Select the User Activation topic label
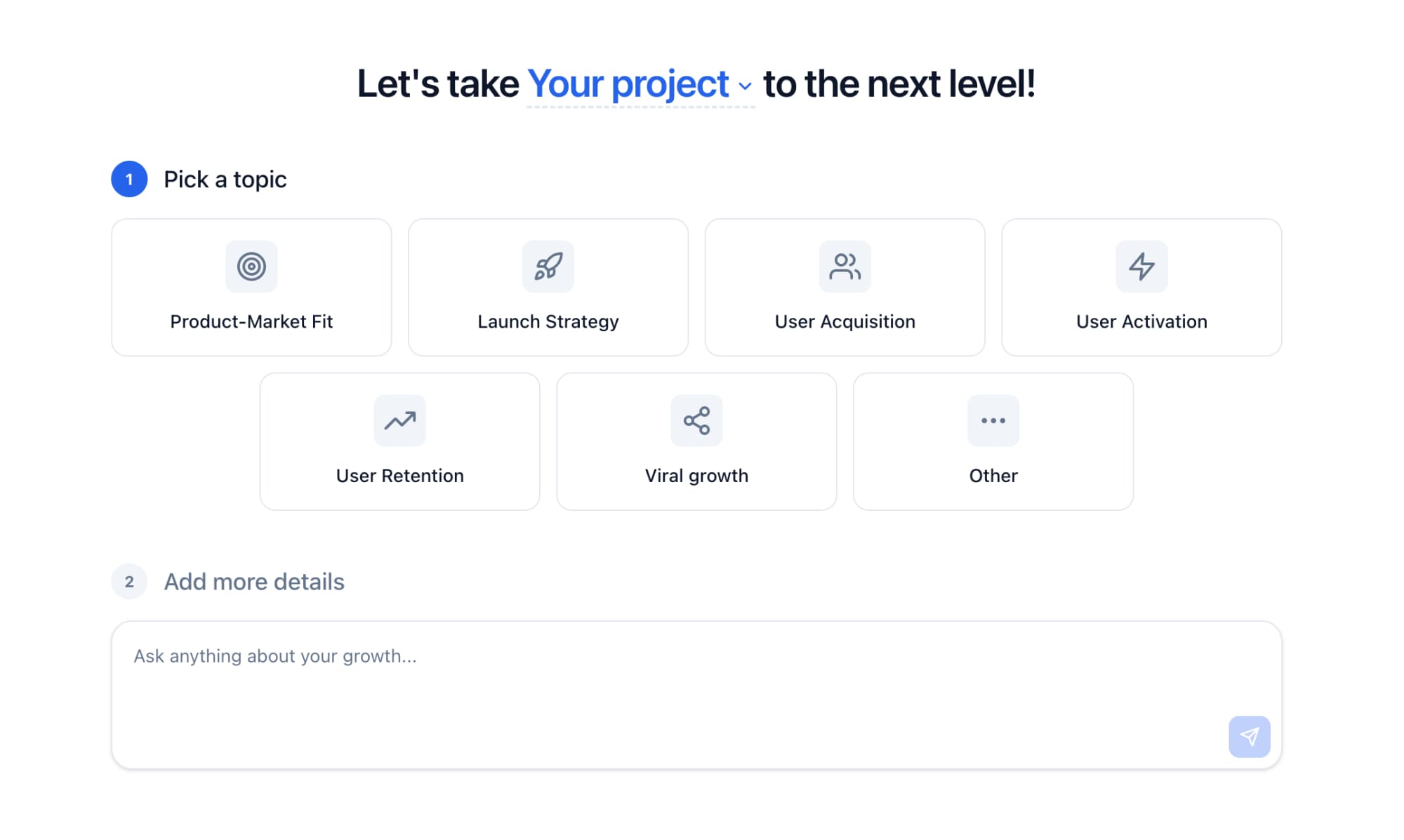 pos(1141,321)
